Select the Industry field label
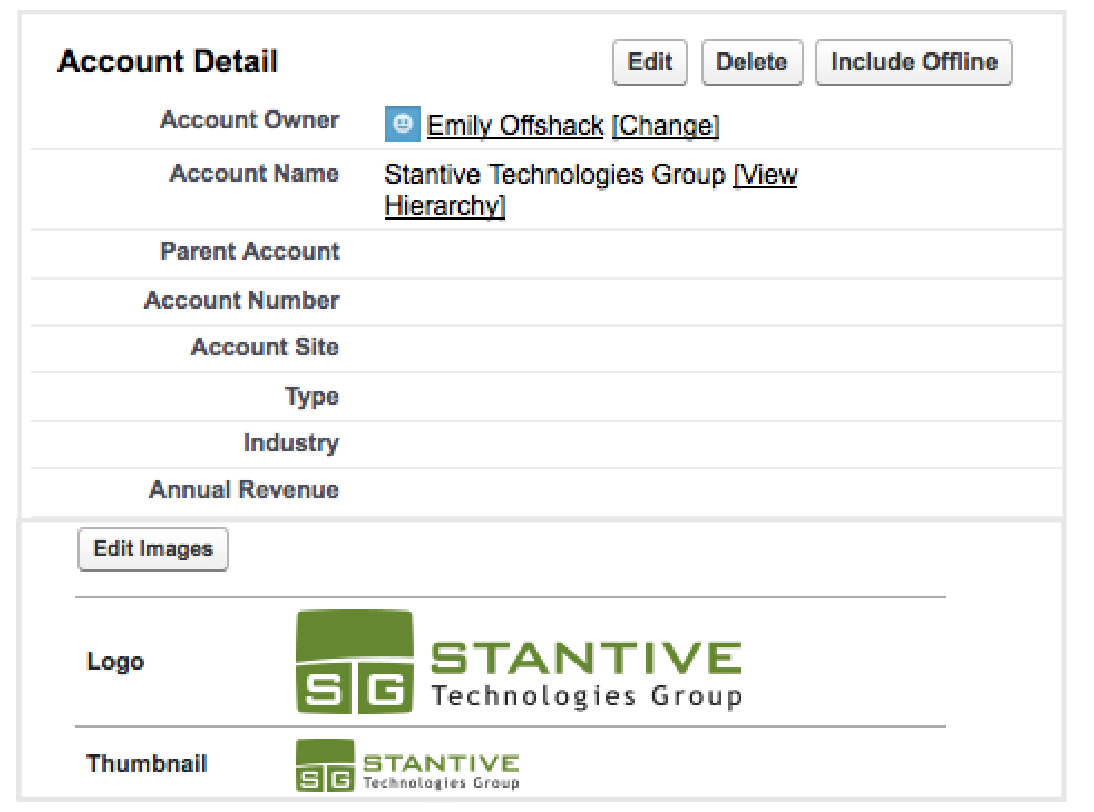 click(290, 443)
